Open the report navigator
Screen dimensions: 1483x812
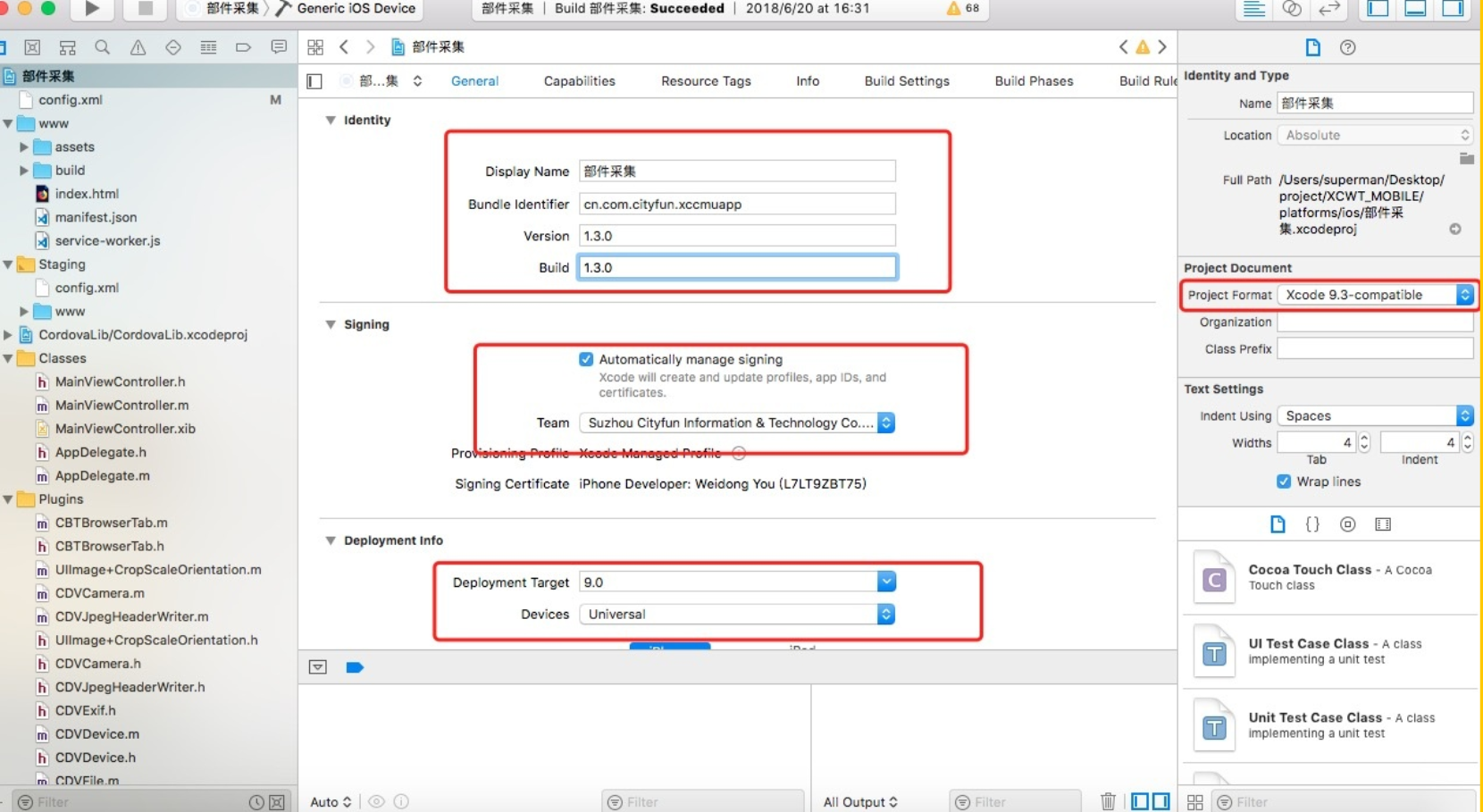[x=279, y=47]
